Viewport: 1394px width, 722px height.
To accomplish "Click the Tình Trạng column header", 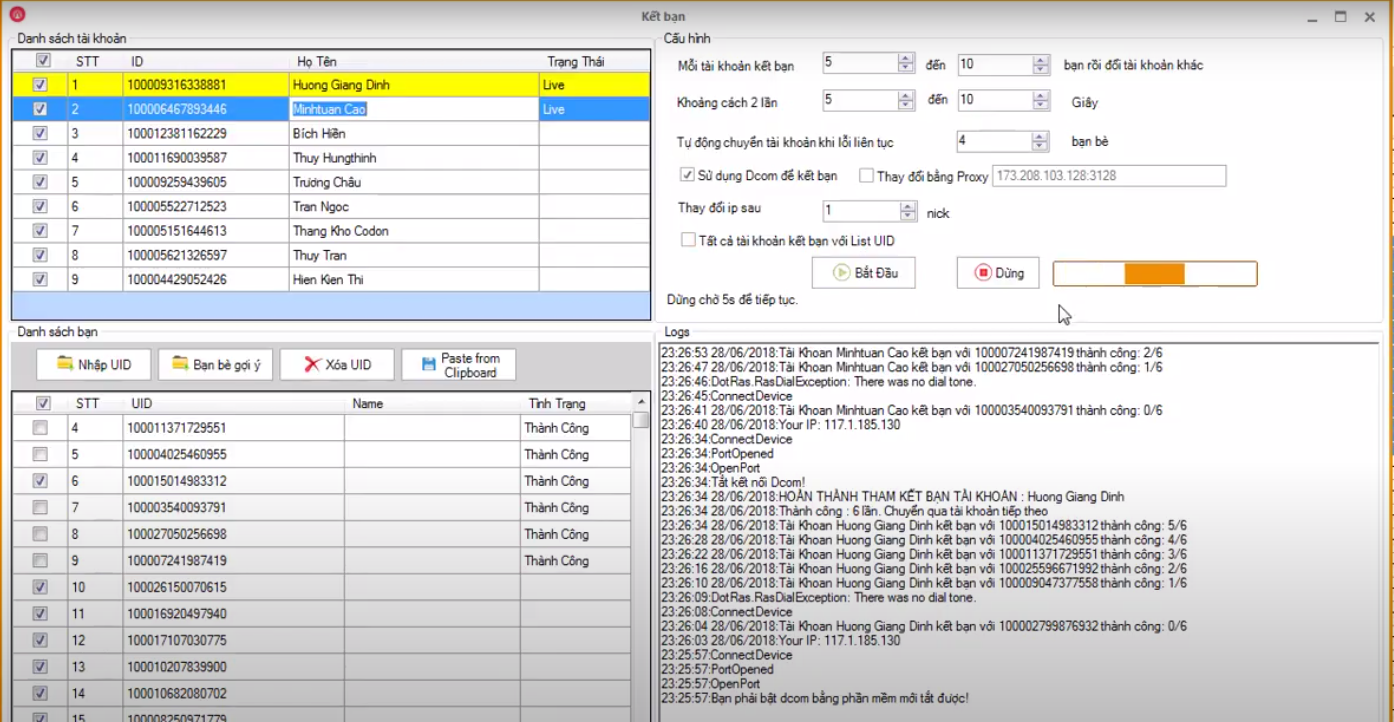I will pyautogui.click(x=576, y=403).
